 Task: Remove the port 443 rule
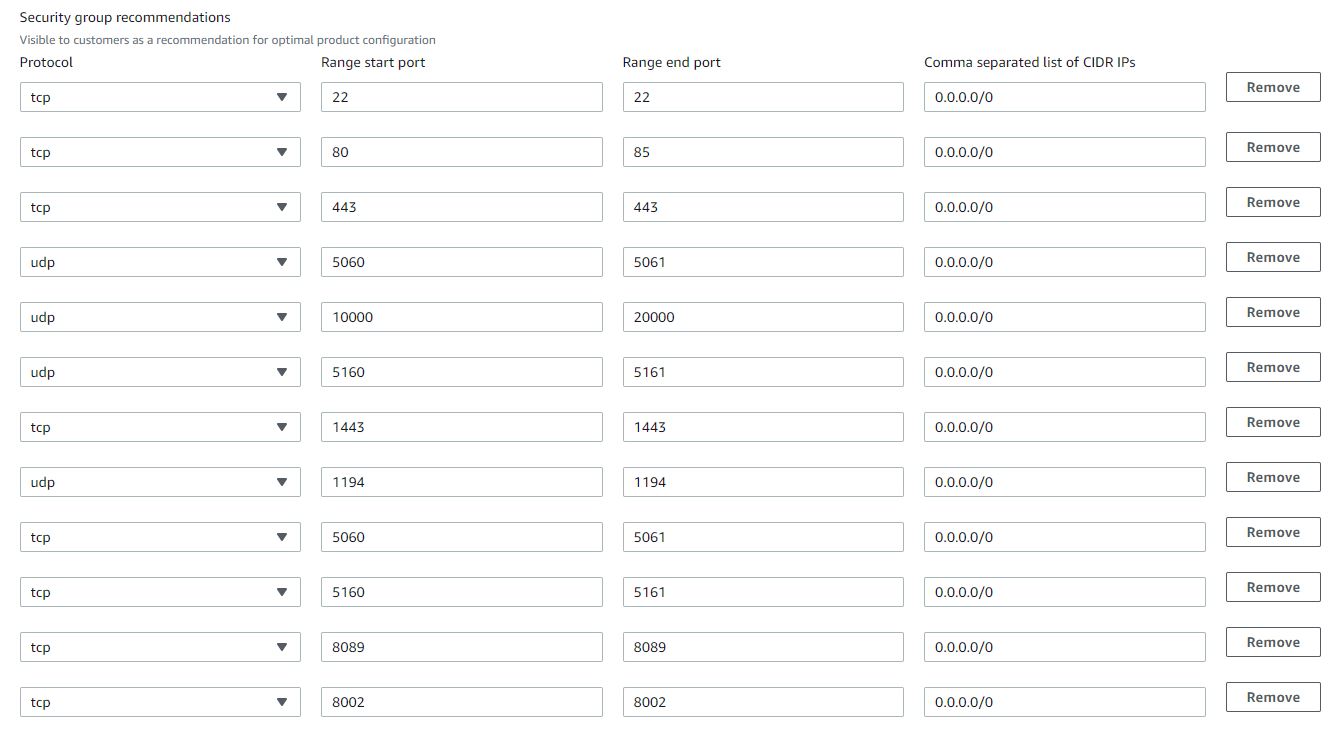pos(1272,203)
